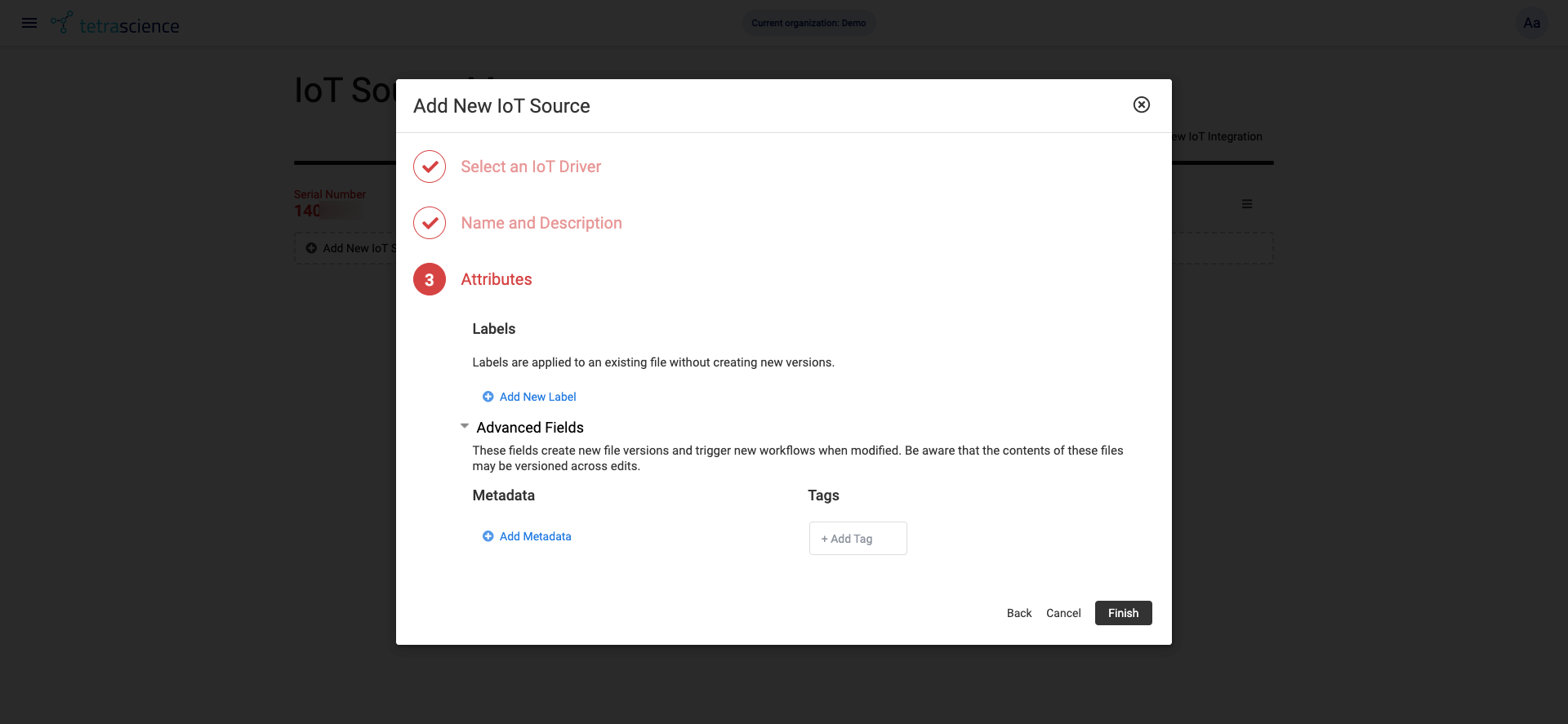Click the plus icon beside Add New Label
The height and width of the screenshot is (724, 1568).
pos(488,397)
